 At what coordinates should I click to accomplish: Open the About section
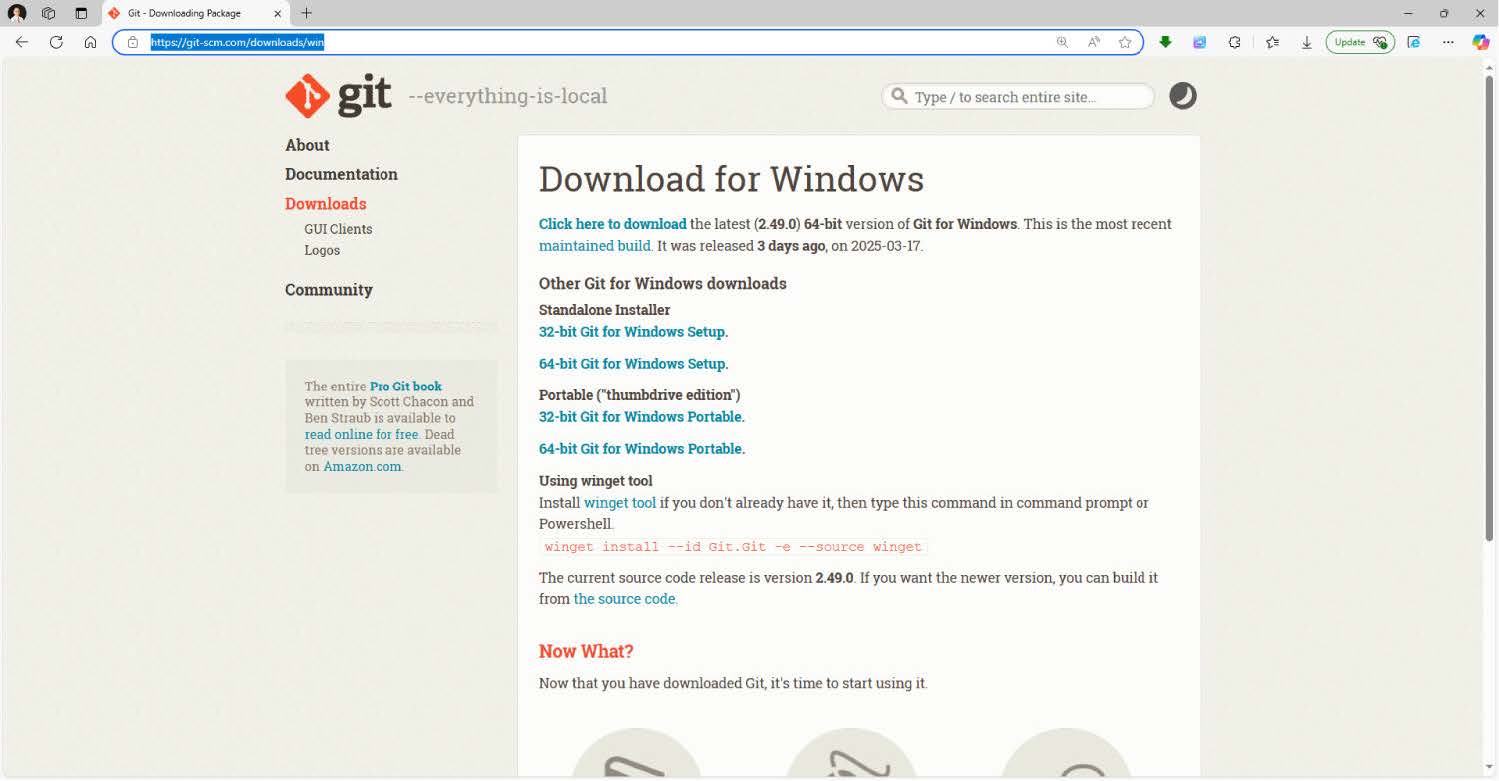(x=307, y=145)
